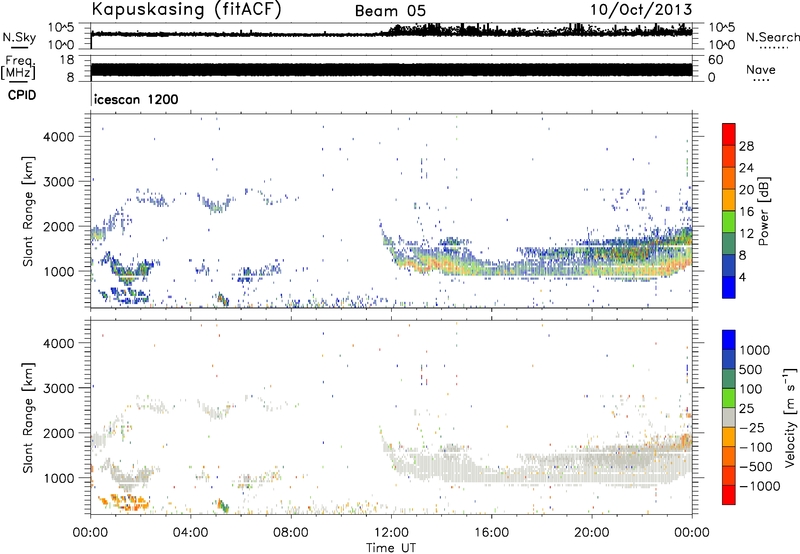800x554 pixels.
Task: Click the "20" label on the Power colorbar
Action: pyautogui.click(x=746, y=190)
